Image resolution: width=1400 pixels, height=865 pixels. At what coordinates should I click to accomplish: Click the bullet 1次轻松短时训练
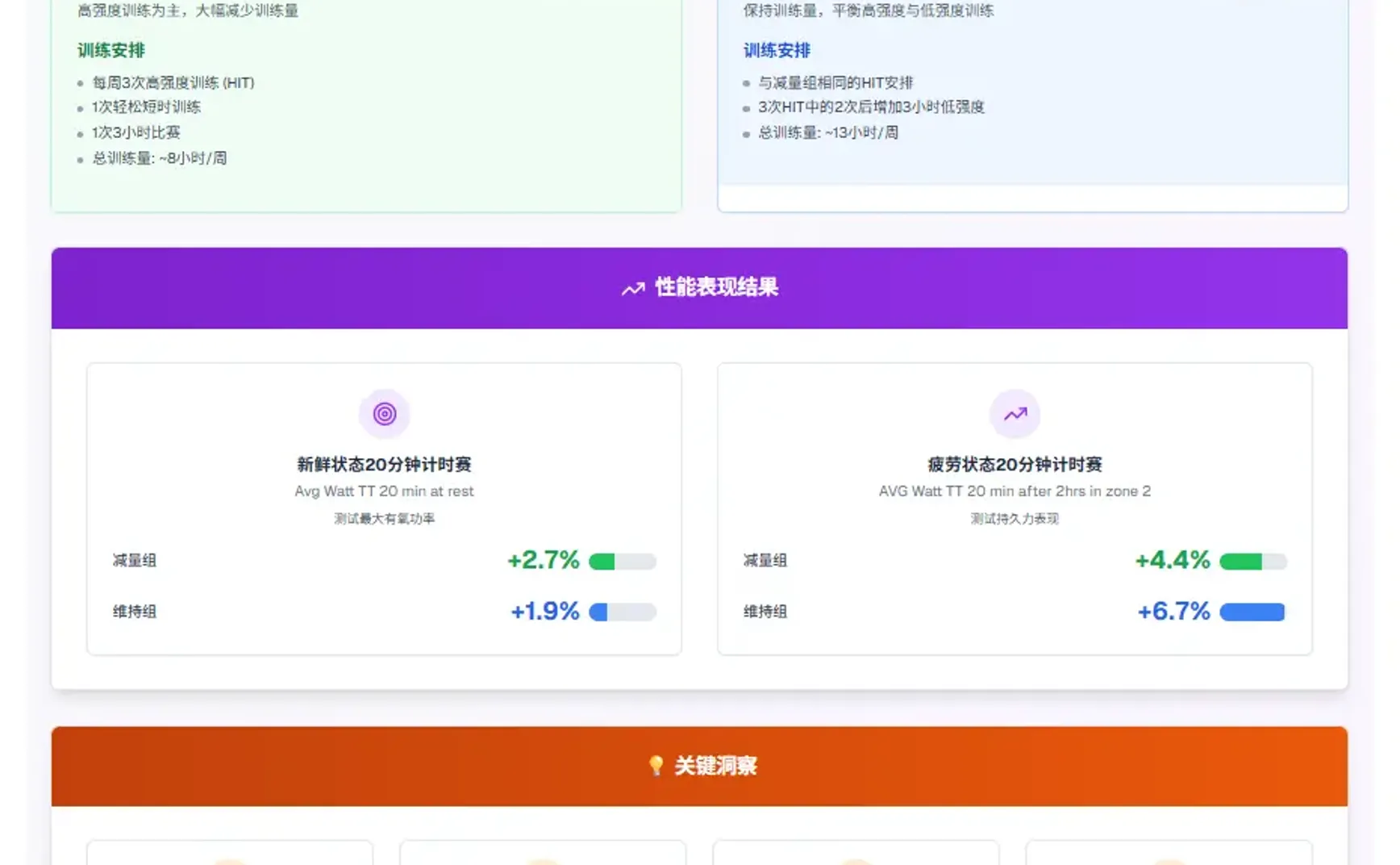[x=146, y=107]
